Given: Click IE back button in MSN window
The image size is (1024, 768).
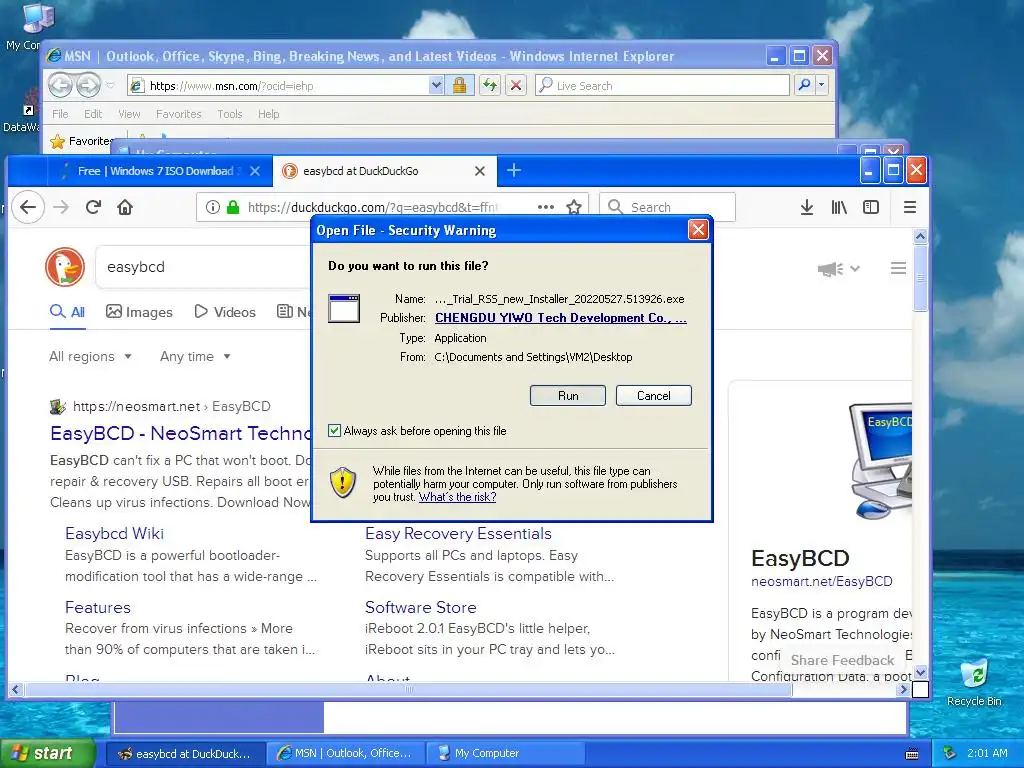Looking at the screenshot, I should [x=60, y=85].
